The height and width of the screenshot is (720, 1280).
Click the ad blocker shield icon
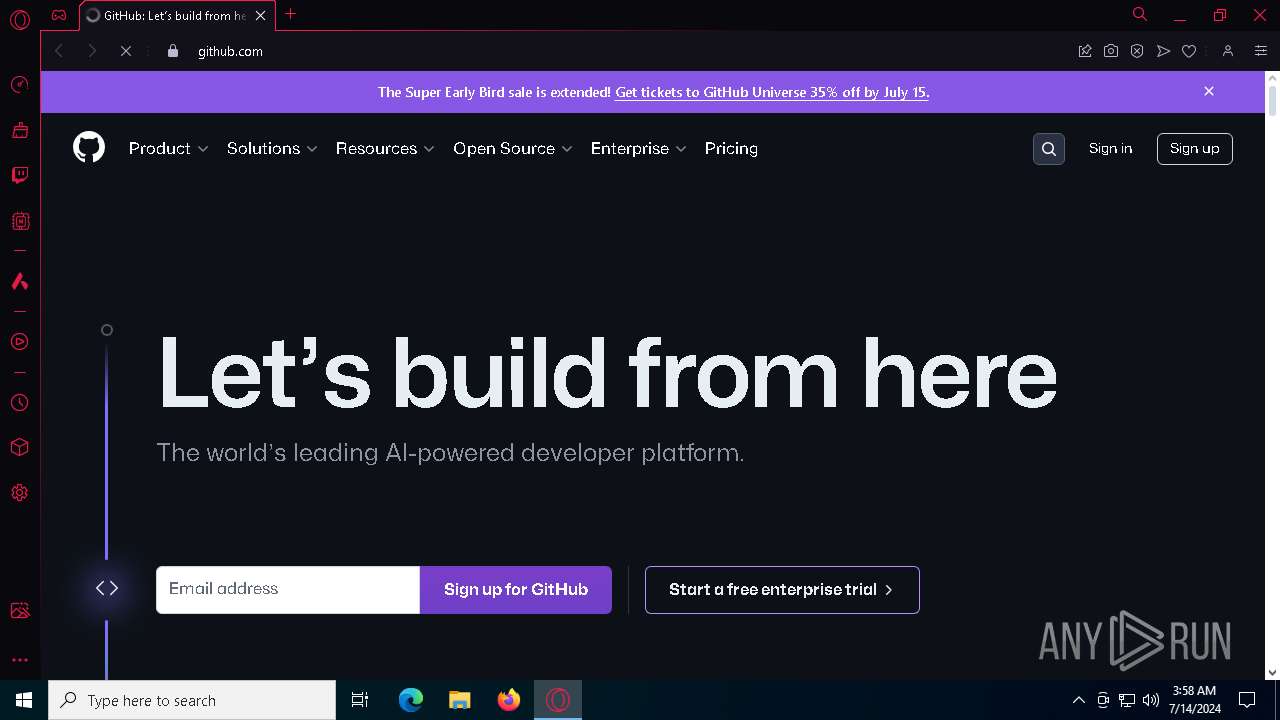[1137, 51]
